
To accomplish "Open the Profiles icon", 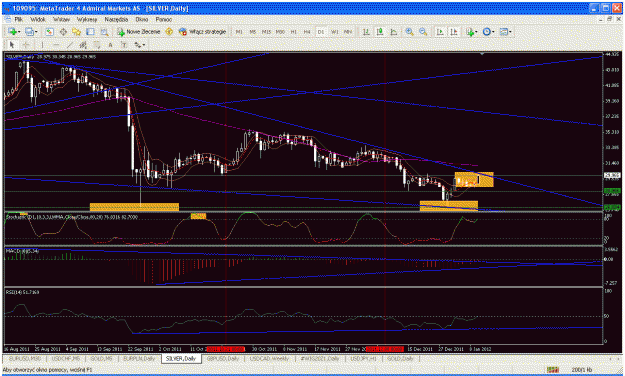I will [29, 31].
